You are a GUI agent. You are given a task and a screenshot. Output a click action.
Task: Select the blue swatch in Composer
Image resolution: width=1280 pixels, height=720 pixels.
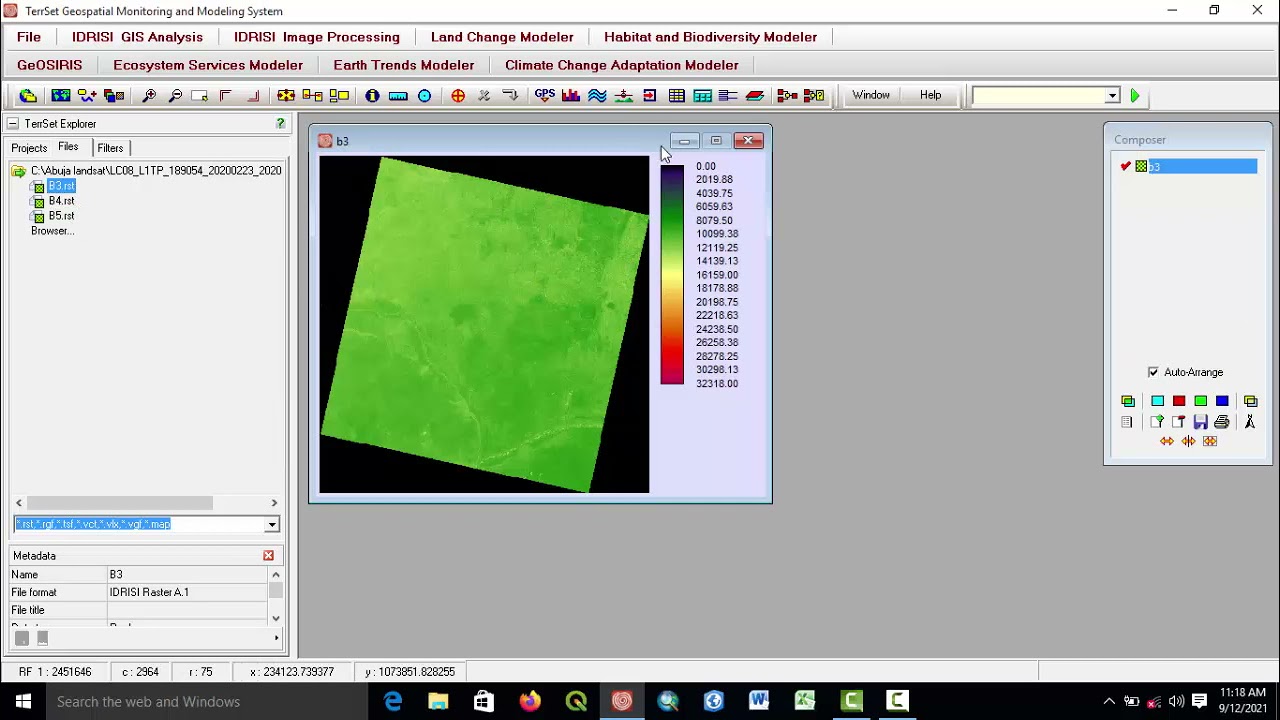click(x=1222, y=401)
